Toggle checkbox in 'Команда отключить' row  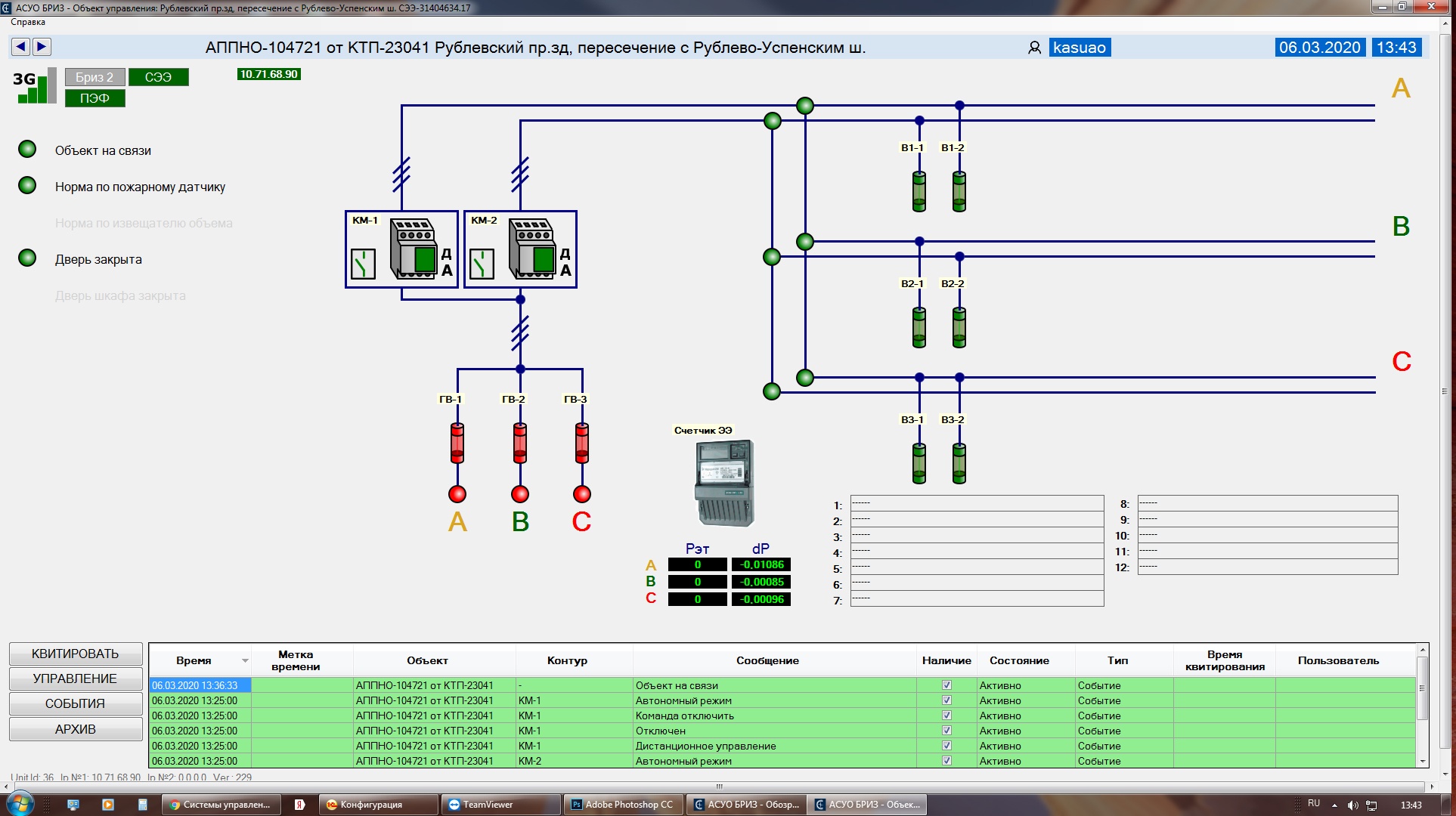946,716
